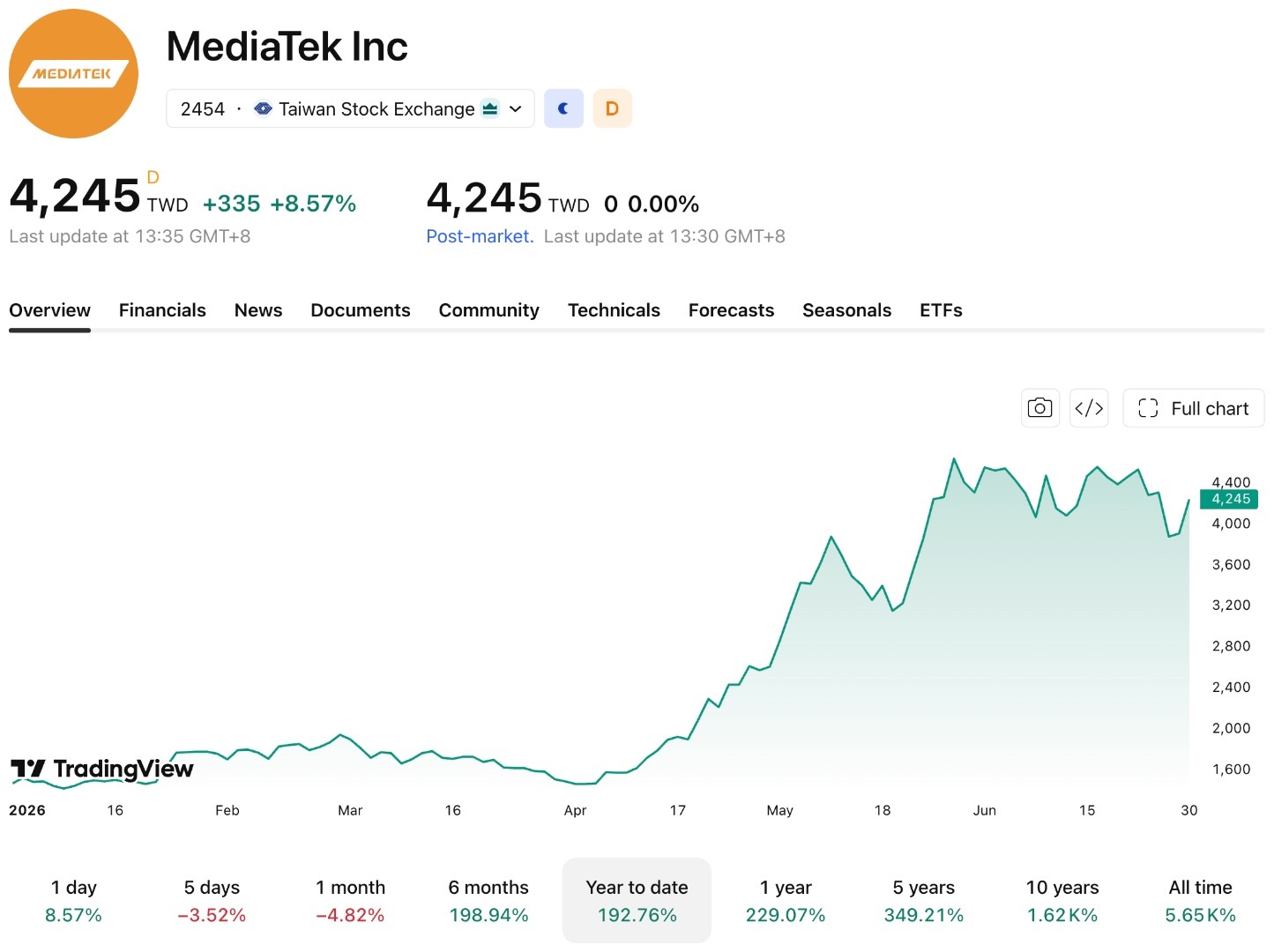Click the 4,245 price label on axis
This screenshot has height=952, width=1274.
pos(1229,499)
